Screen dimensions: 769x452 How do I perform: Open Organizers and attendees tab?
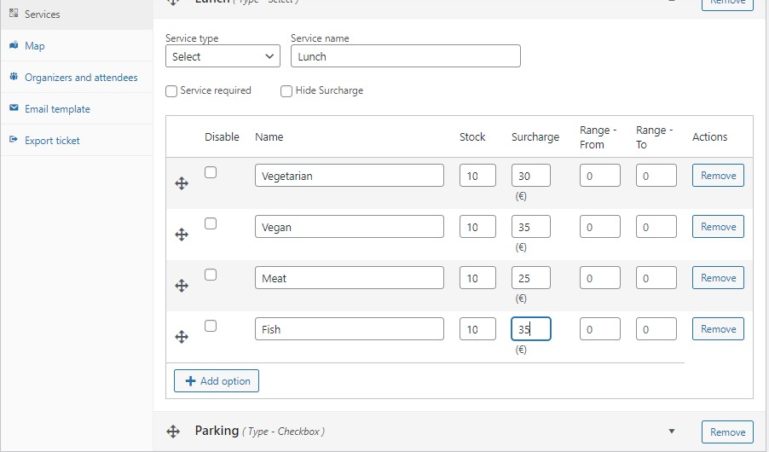point(77,77)
